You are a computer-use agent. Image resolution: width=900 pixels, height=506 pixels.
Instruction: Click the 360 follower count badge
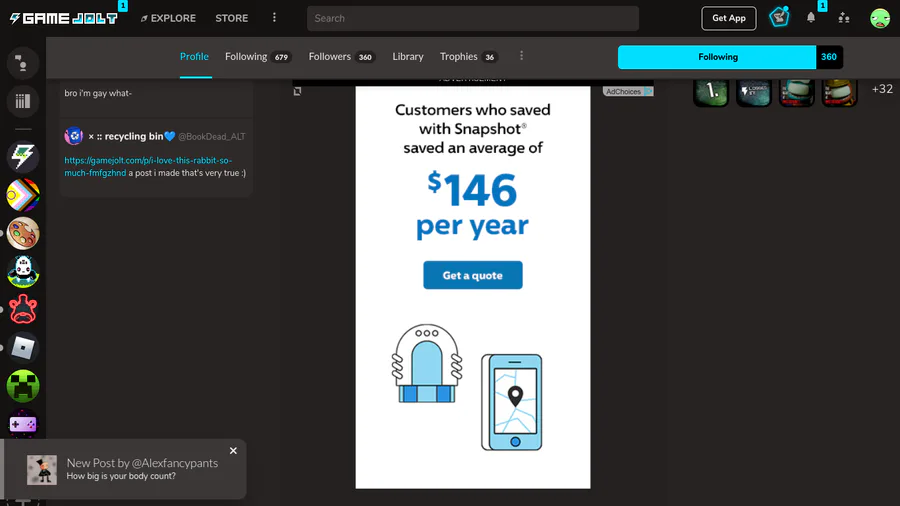(x=829, y=57)
